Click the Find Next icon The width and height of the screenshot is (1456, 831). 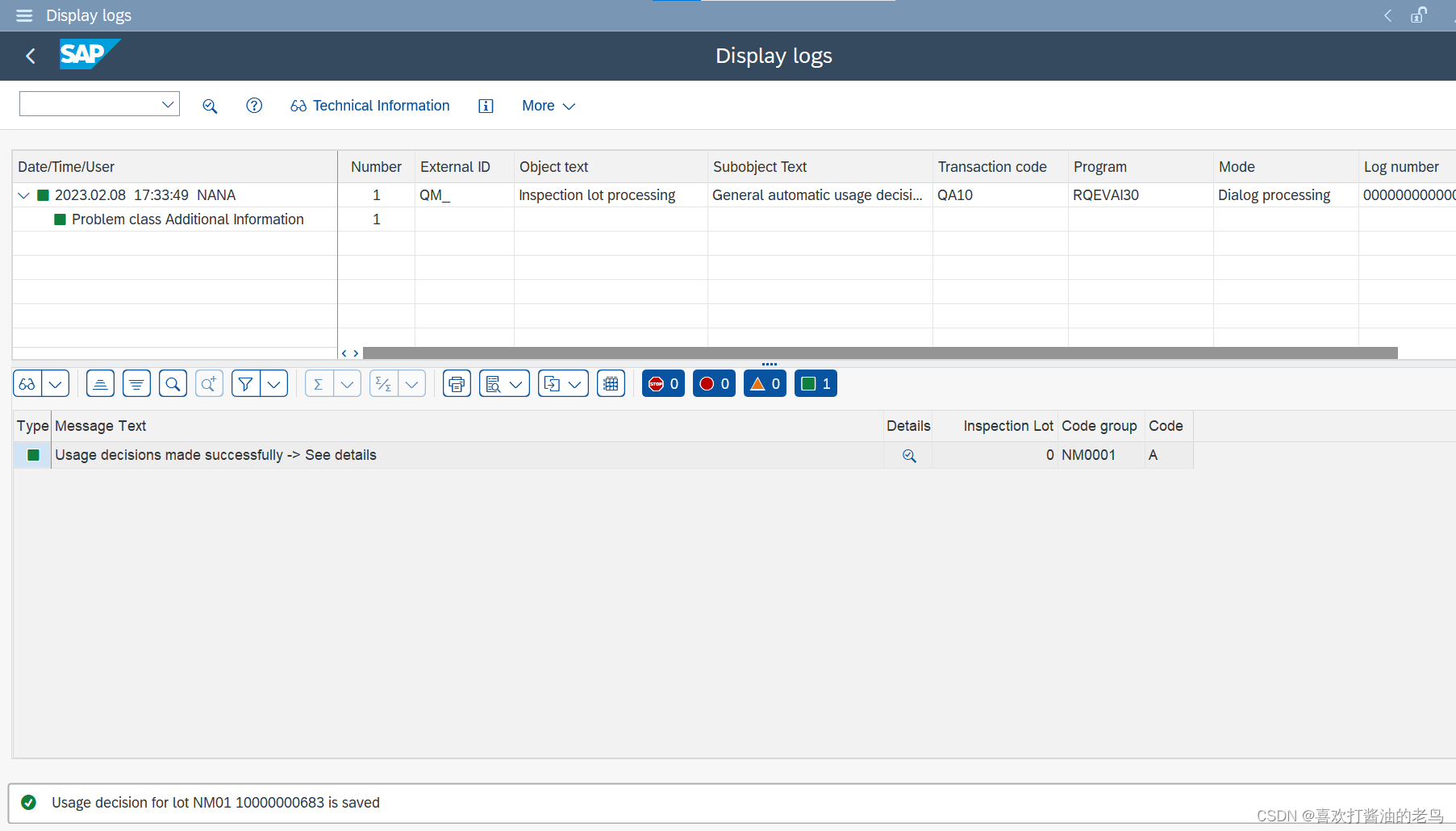209,383
